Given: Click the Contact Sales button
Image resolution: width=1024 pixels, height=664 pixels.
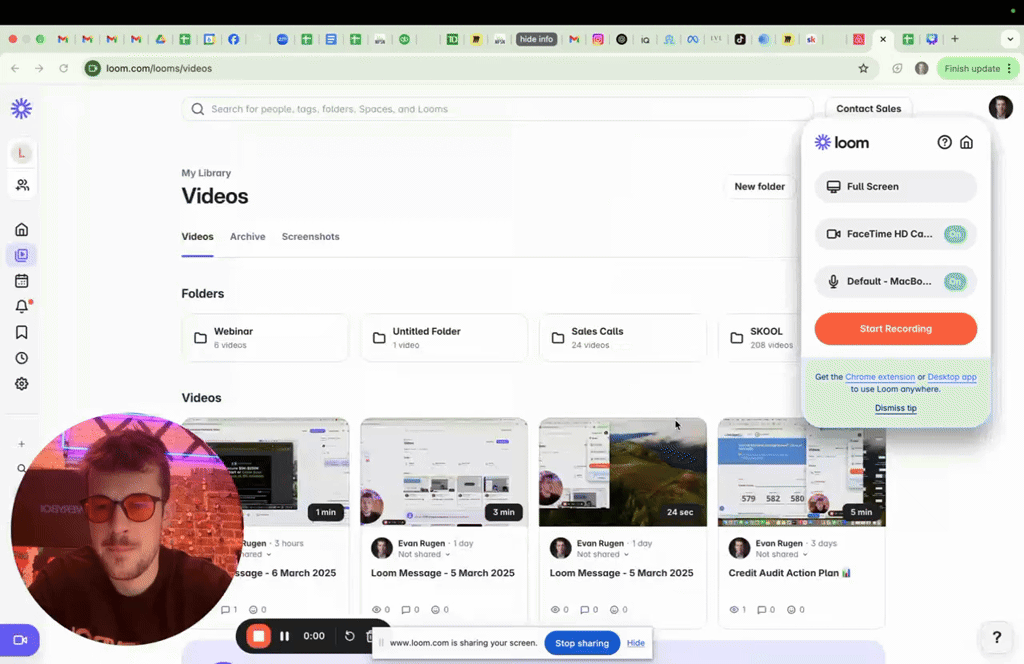Looking at the screenshot, I should pos(869,108).
